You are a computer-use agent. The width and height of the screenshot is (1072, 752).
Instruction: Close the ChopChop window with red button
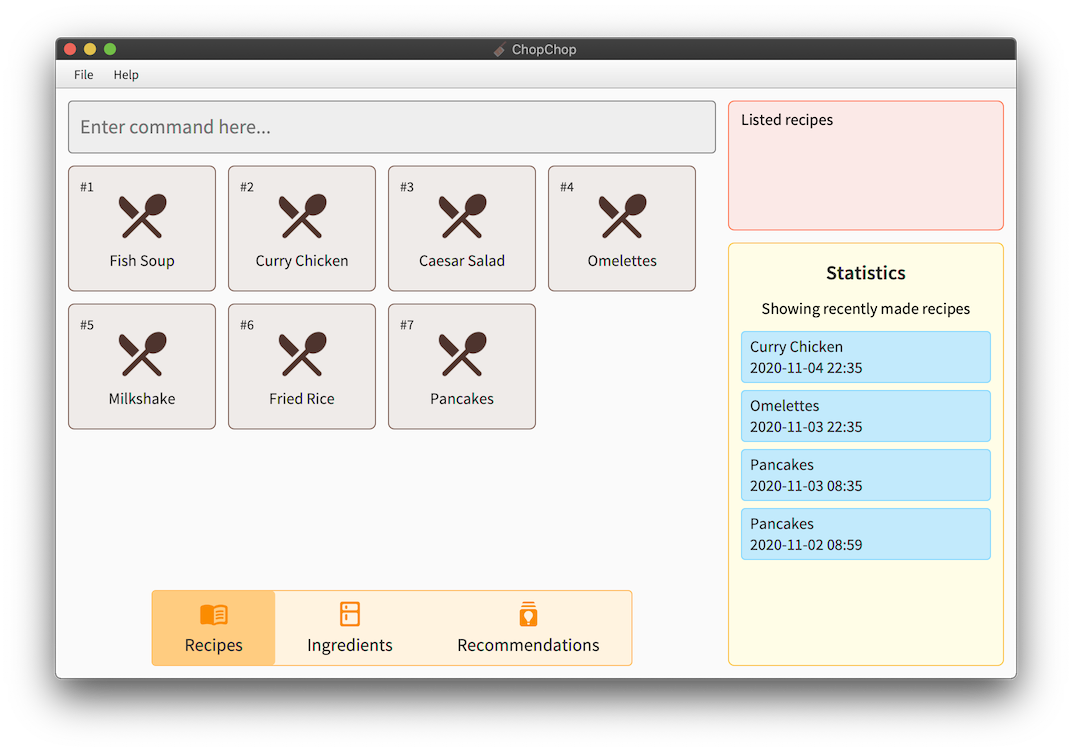pyautogui.click(x=70, y=49)
